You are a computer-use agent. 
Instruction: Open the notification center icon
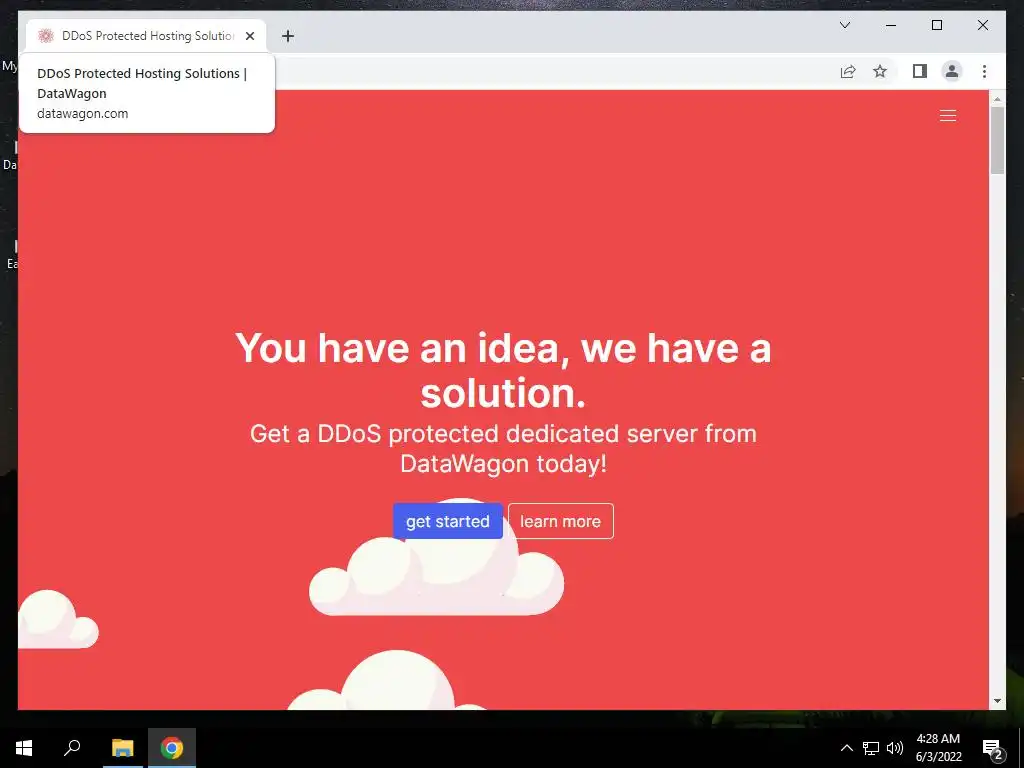(993, 749)
